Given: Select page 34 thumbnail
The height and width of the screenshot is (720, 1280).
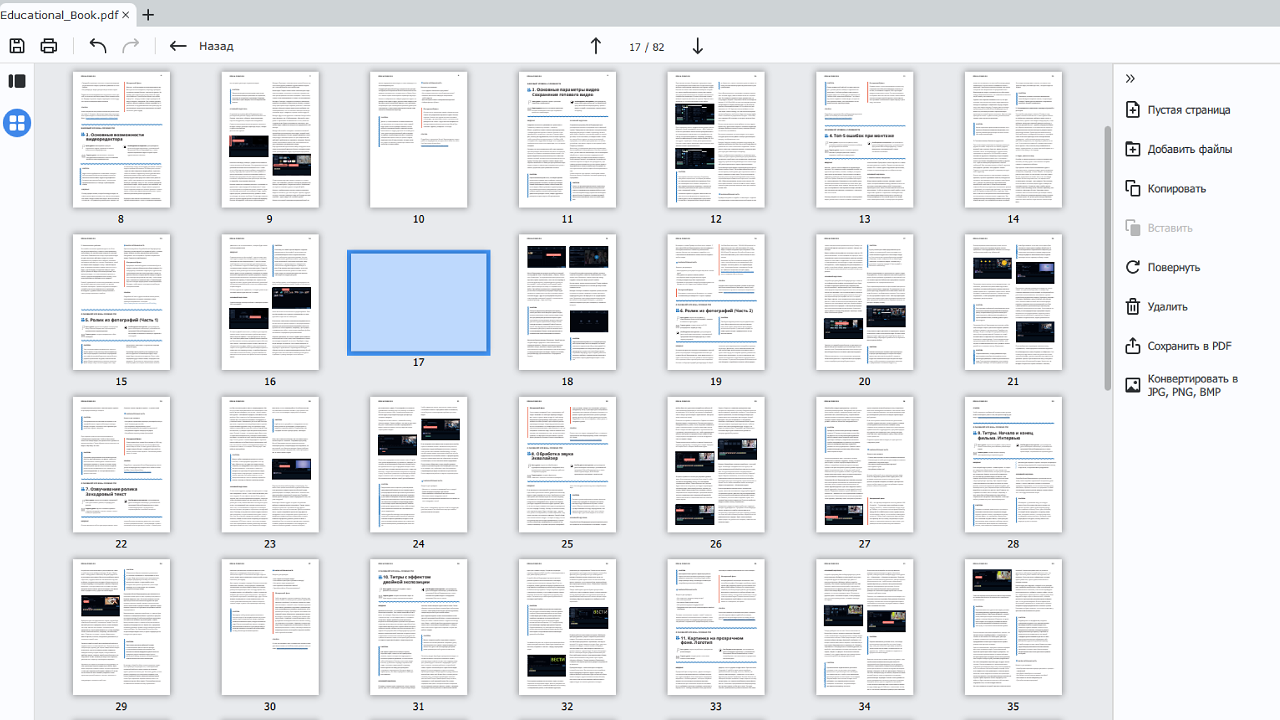Looking at the screenshot, I should click(x=865, y=627).
